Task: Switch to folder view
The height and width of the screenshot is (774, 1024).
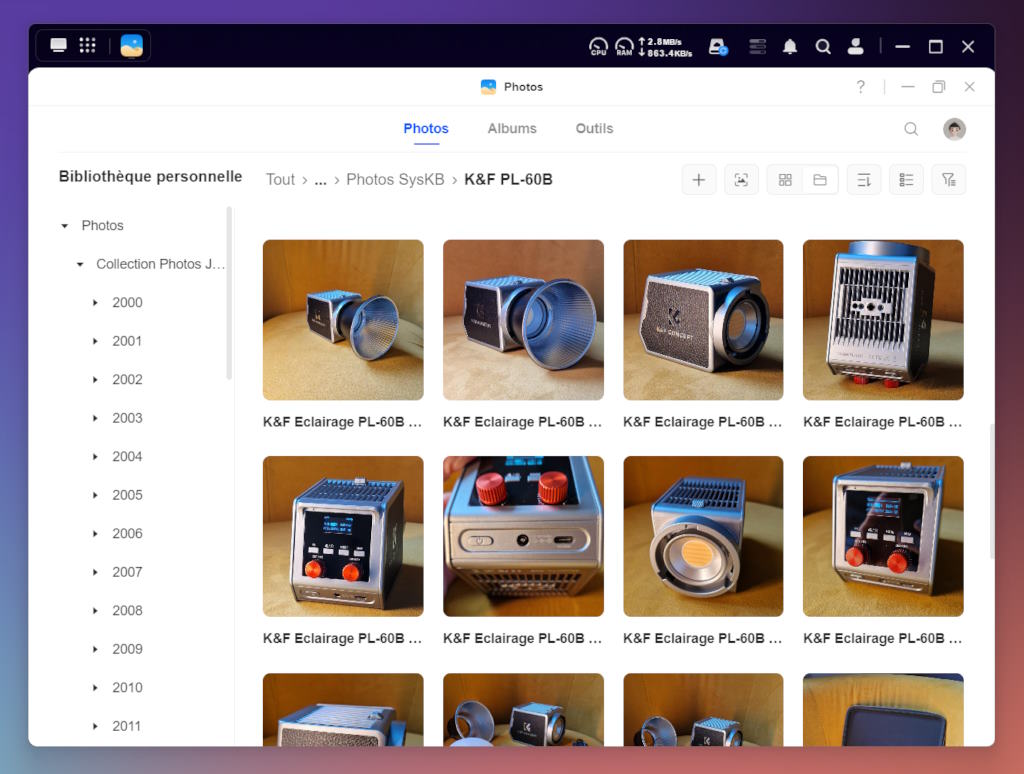Action: (820, 180)
